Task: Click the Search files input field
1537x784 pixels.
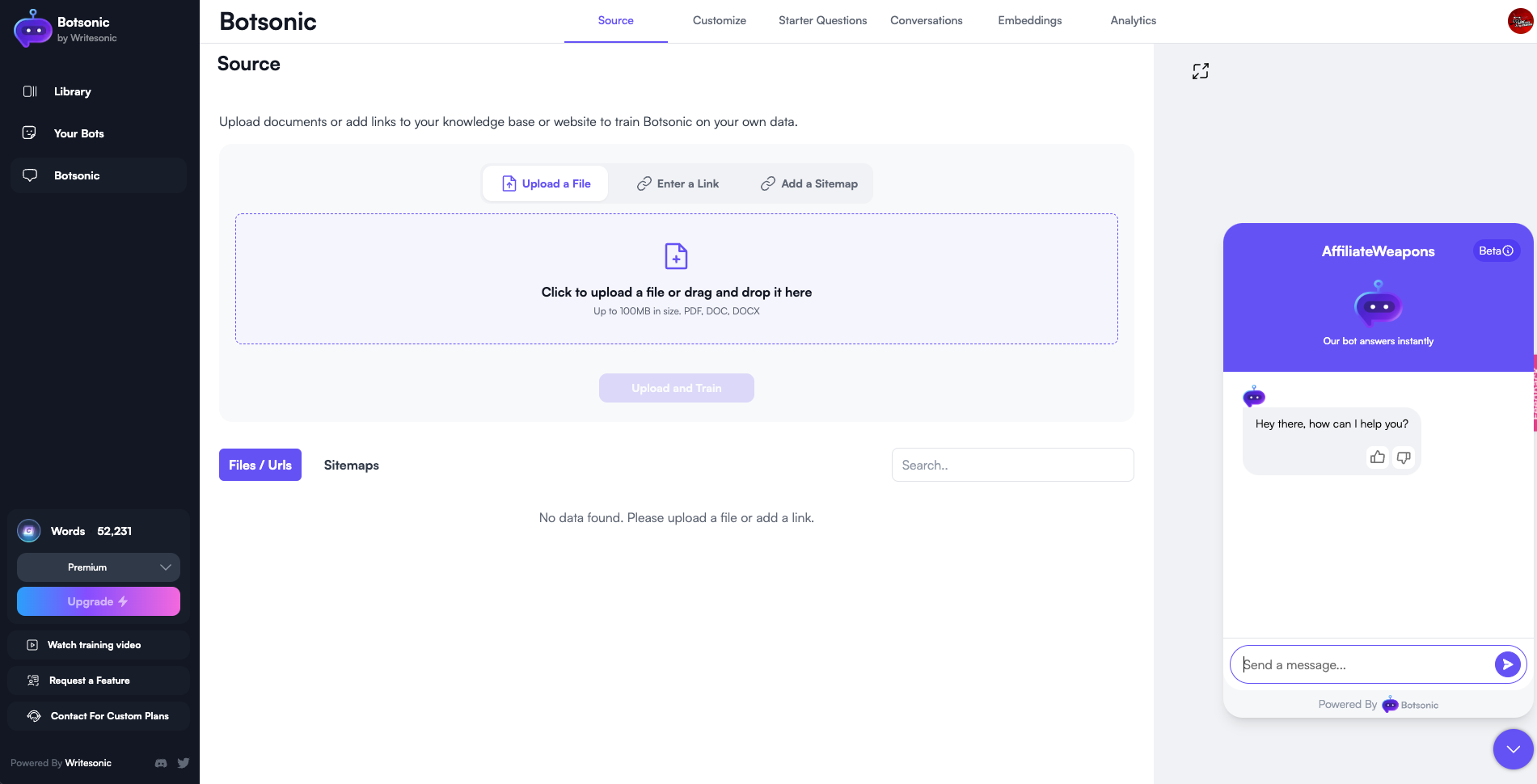Action: coord(1012,466)
